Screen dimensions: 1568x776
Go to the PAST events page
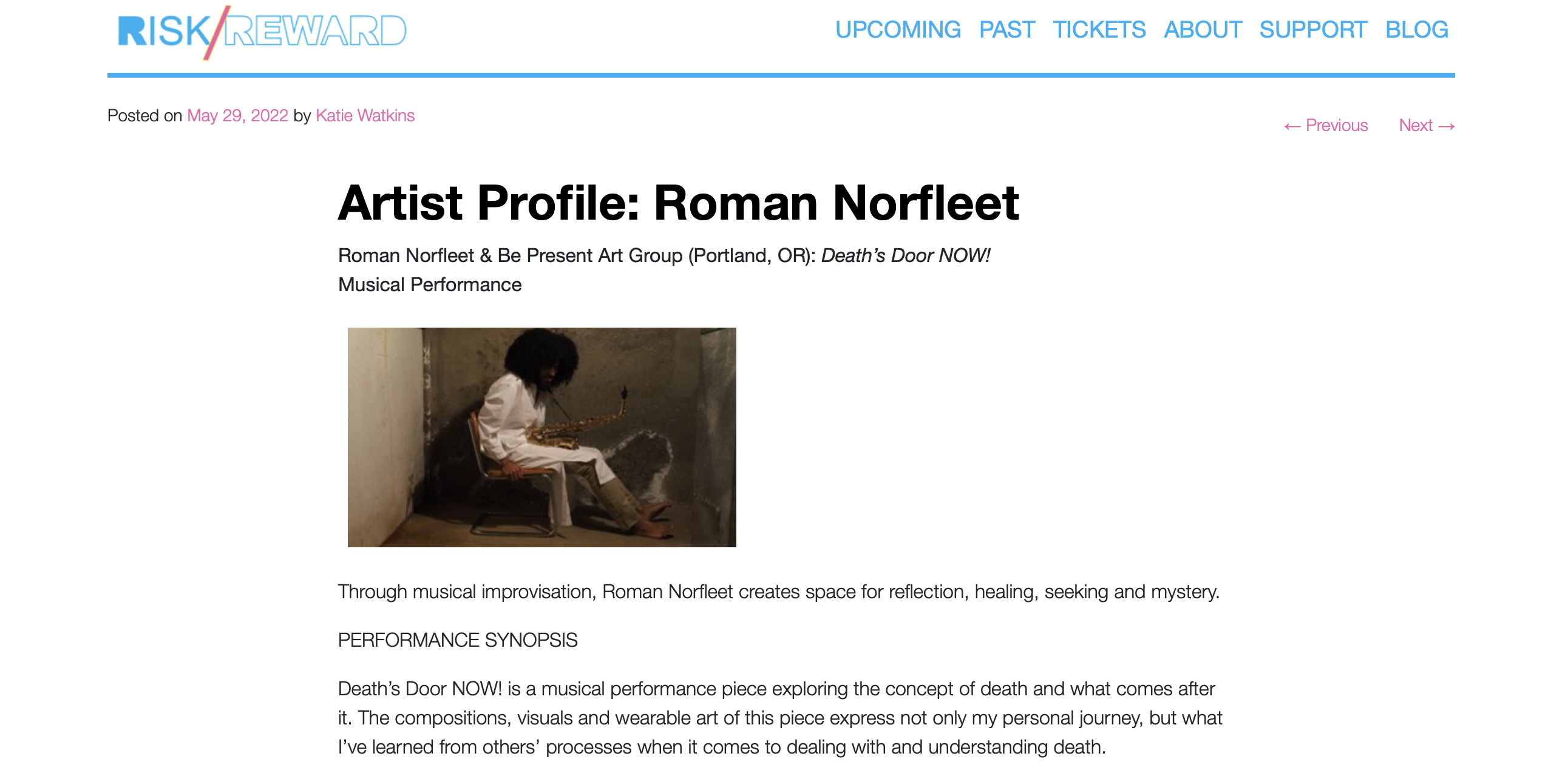(1006, 30)
